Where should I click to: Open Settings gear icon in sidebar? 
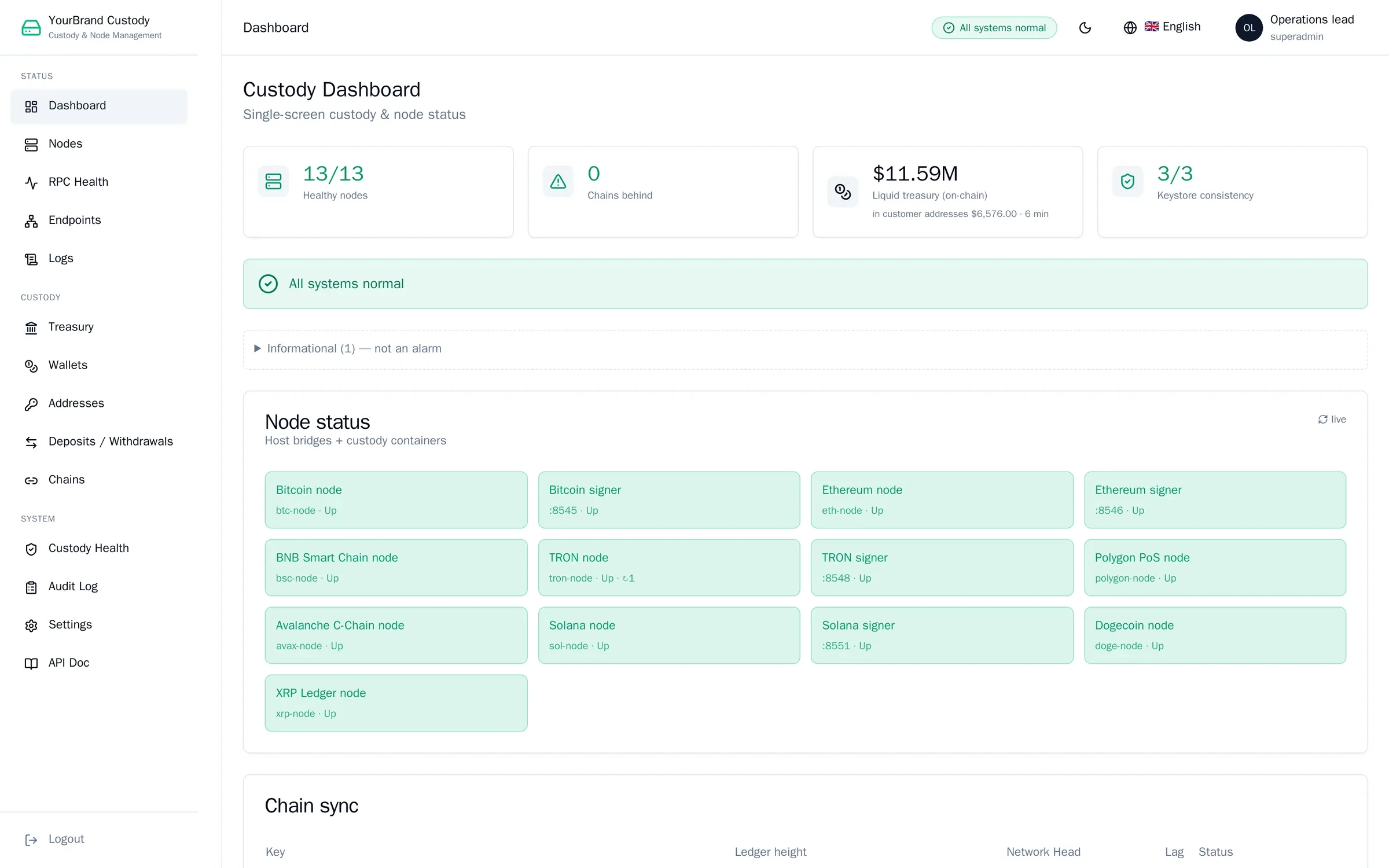(x=31, y=626)
